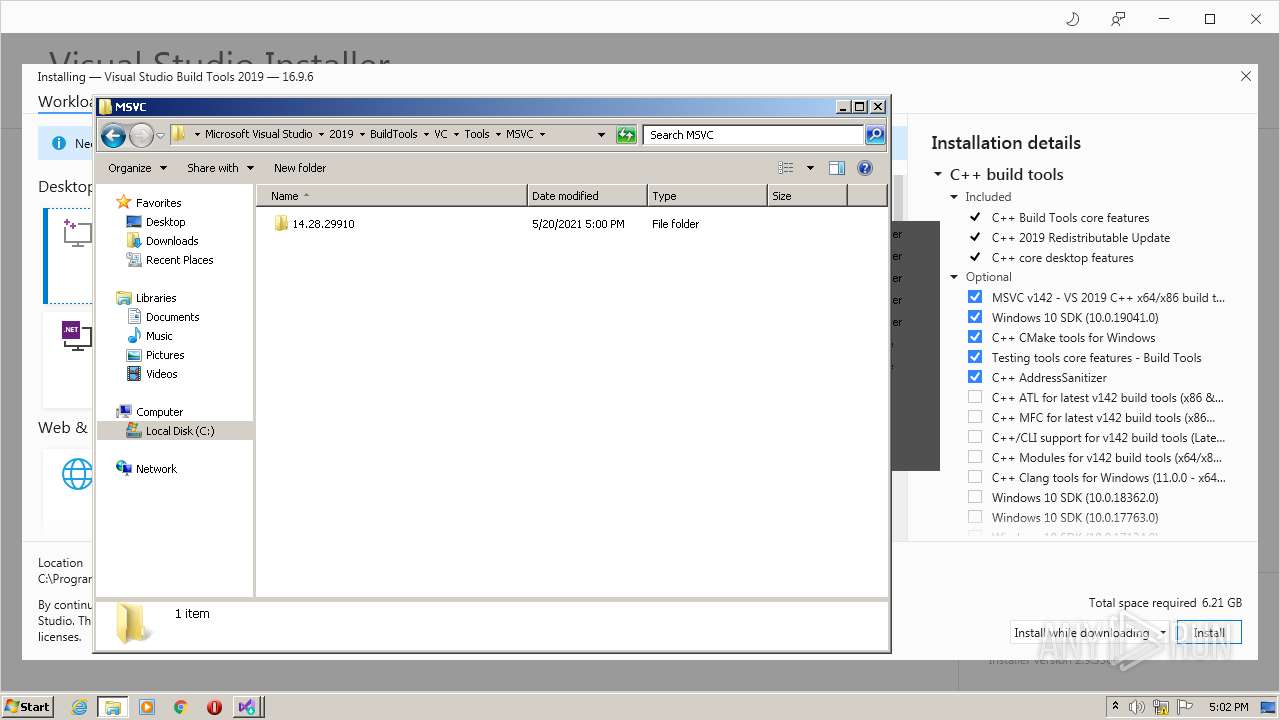This screenshot has width=1280, height=720.
Task: Open Explorer help icon
Action: pyautogui.click(x=865, y=168)
